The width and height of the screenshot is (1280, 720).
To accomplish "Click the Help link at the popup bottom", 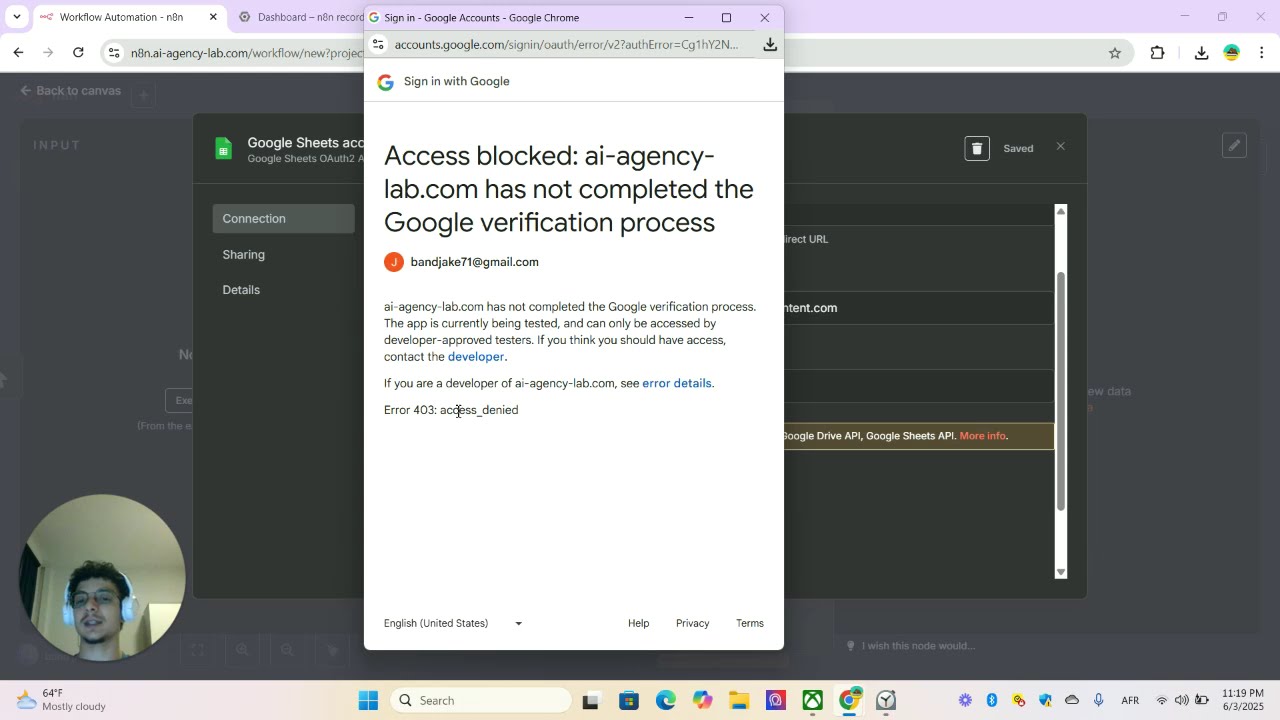I will tap(638, 623).
